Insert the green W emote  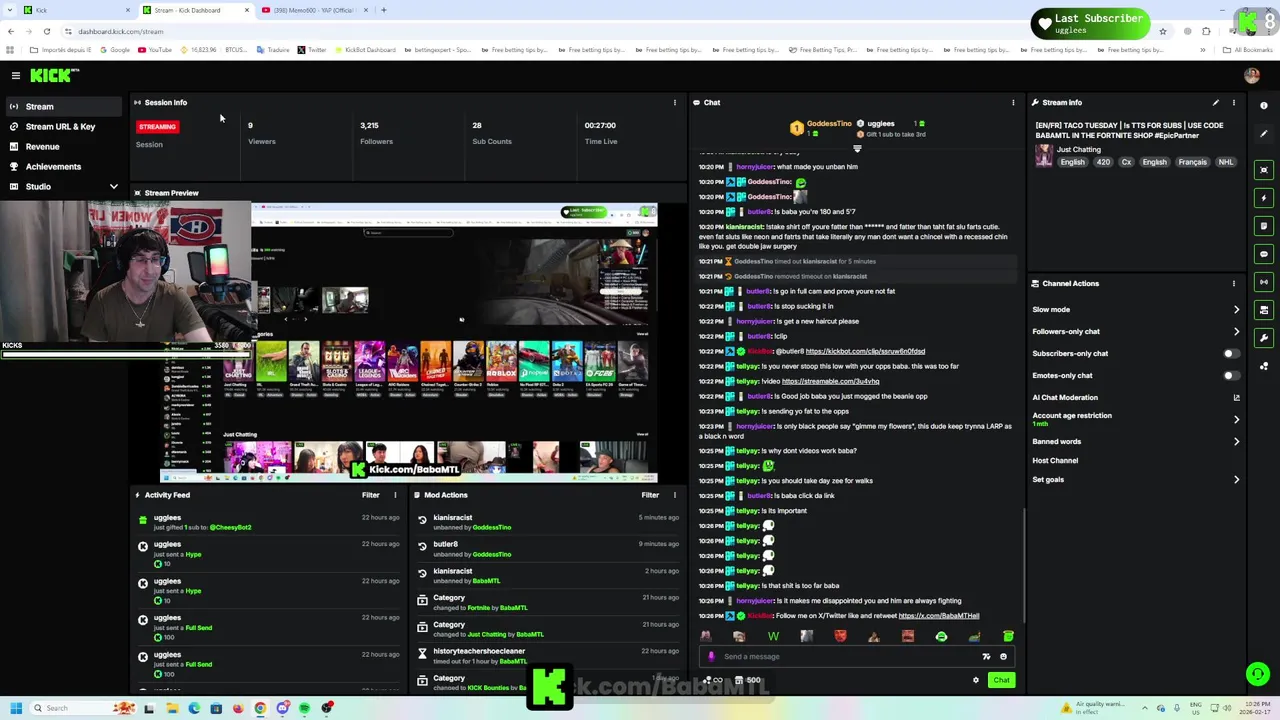point(773,636)
